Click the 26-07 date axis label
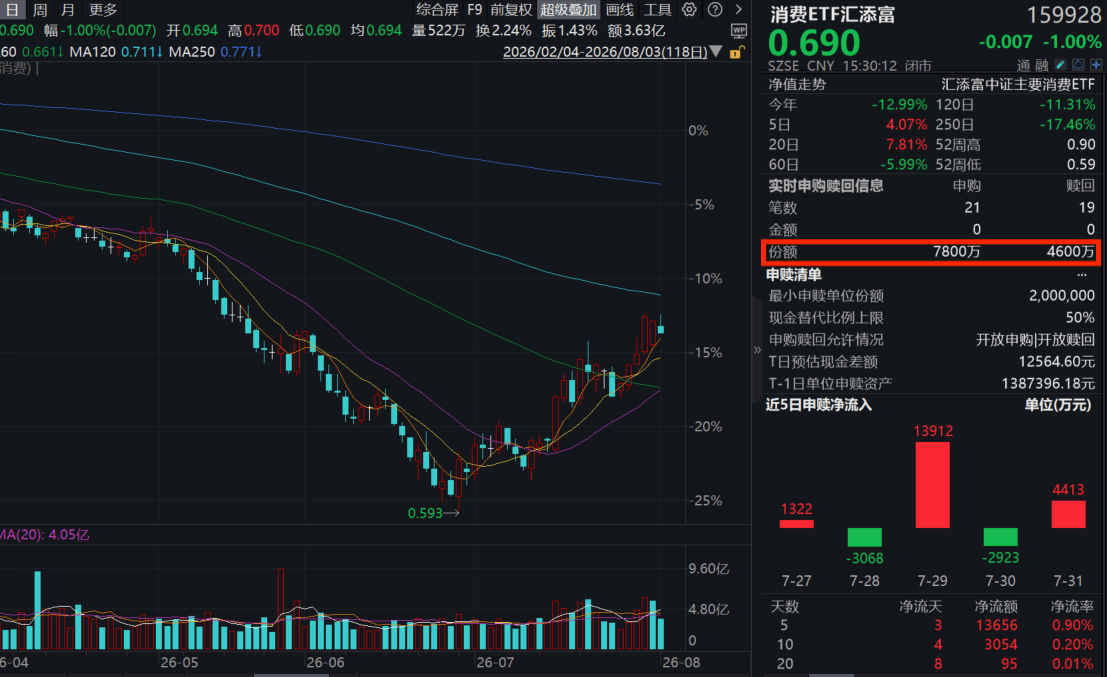Viewport: 1107px width, 677px height. click(x=495, y=663)
